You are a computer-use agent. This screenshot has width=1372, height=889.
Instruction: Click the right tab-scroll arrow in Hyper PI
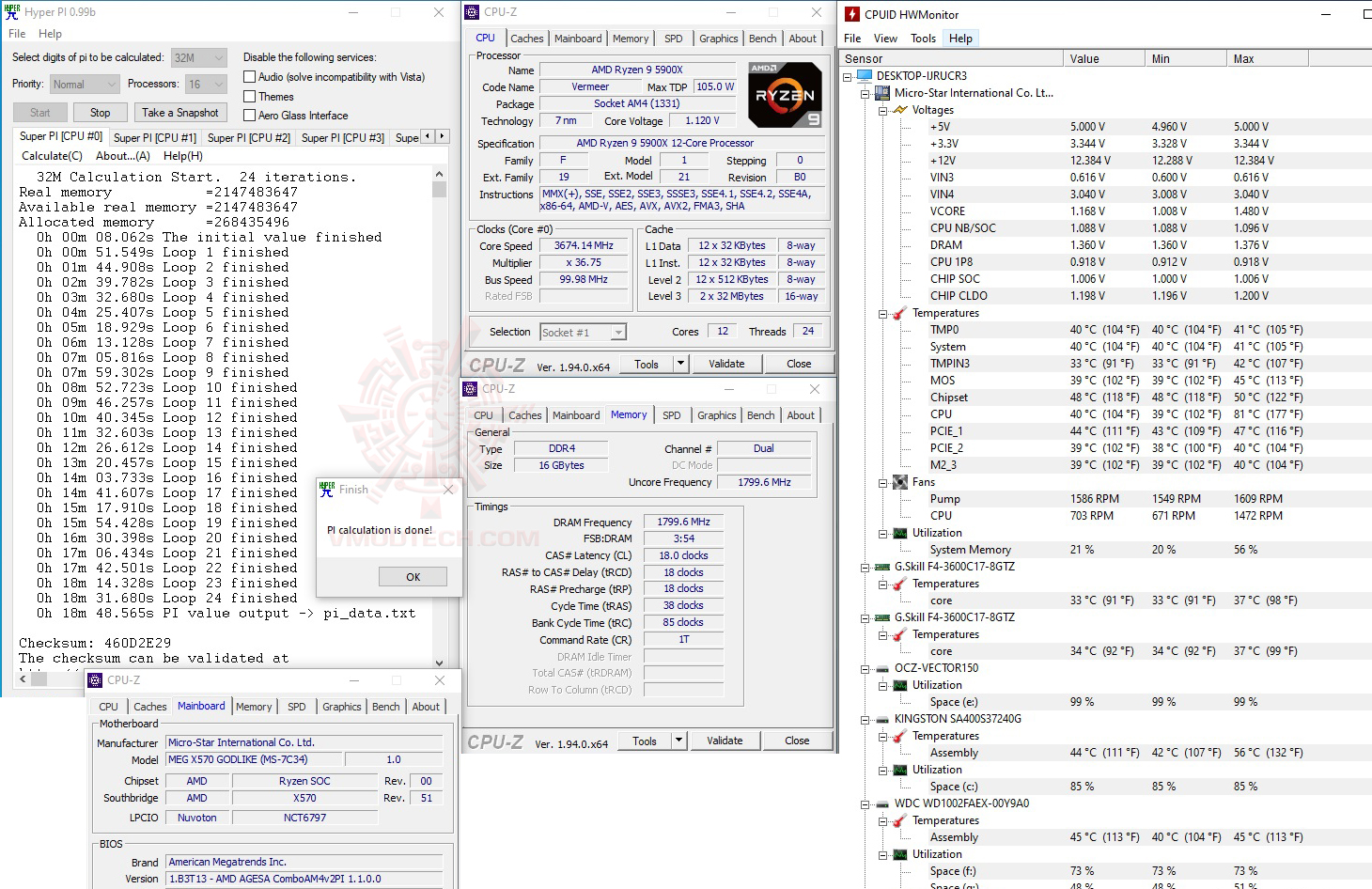point(442,136)
